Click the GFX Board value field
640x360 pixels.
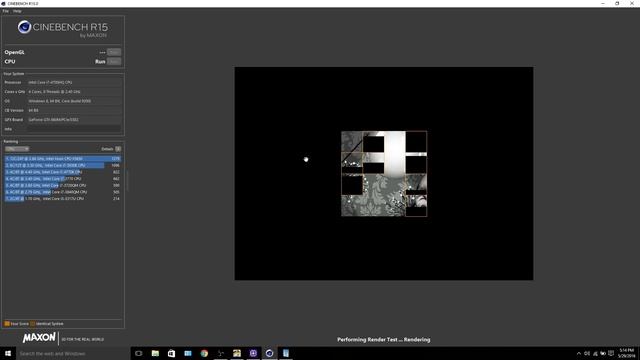click(x=74, y=120)
